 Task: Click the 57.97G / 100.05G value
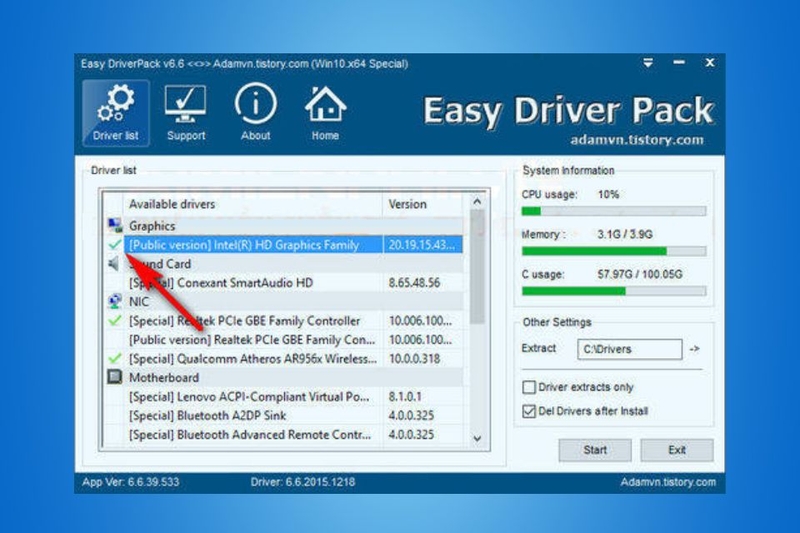click(640, 274)
